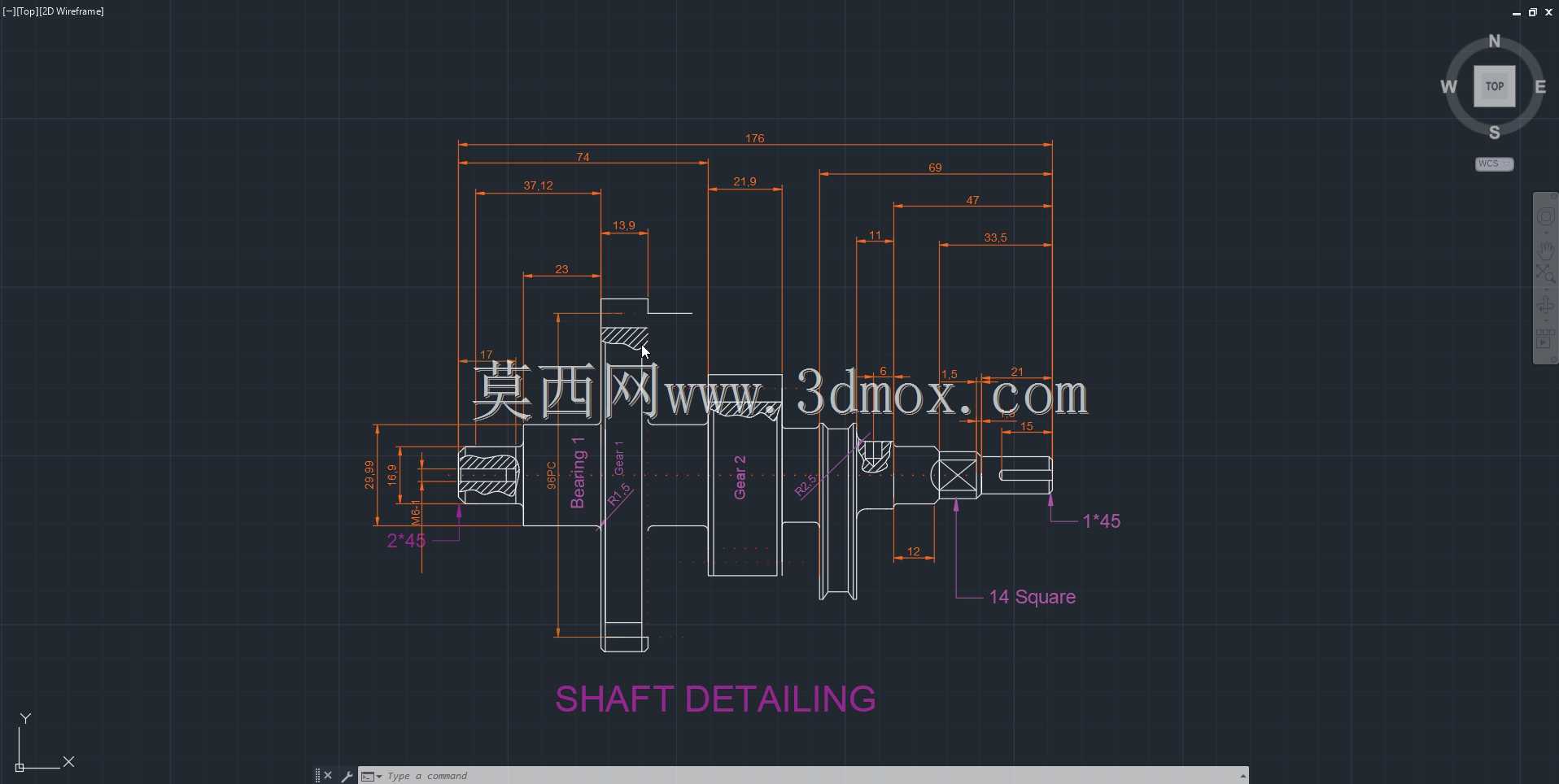Screen dimensions: 1559x784
Task: Restore down the drawing window
Action: (1533, 12)
